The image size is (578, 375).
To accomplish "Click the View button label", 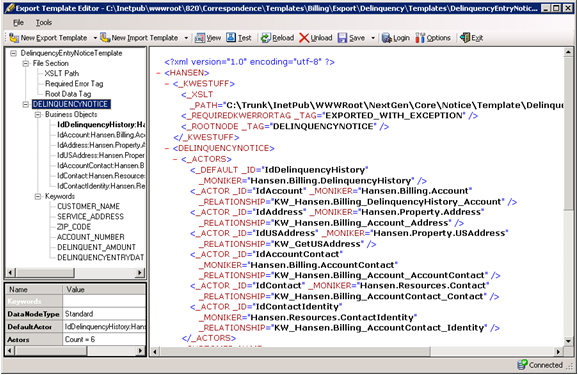I will pyautogui.click(x=214, y=38).
